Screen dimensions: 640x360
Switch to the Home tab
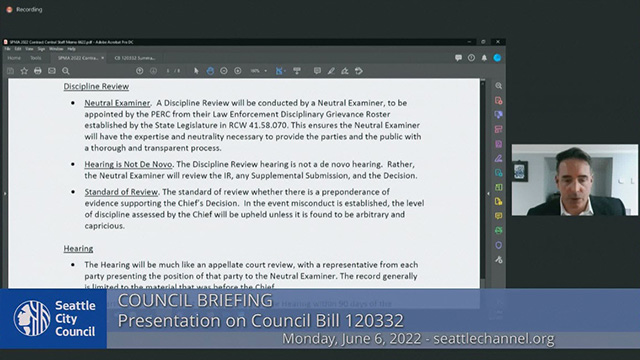coord(14,58)
